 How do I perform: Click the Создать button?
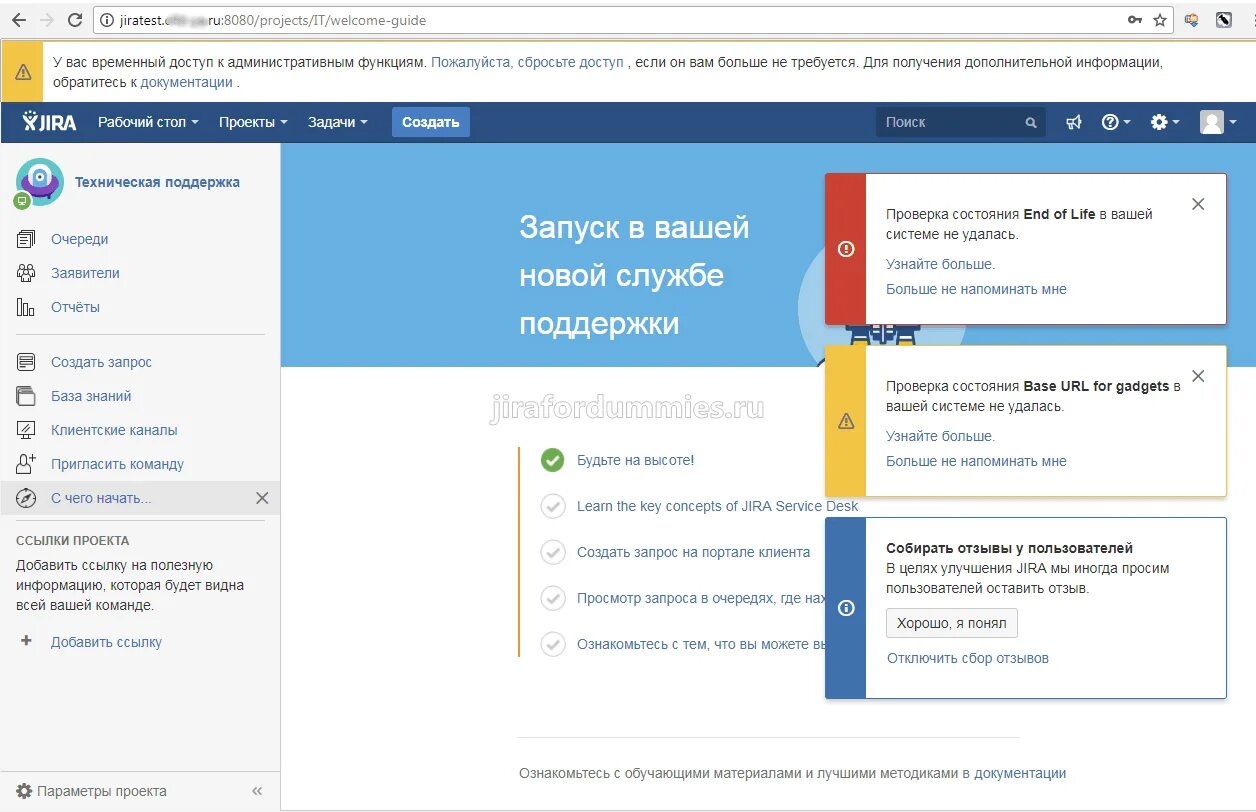coord(431,122)
